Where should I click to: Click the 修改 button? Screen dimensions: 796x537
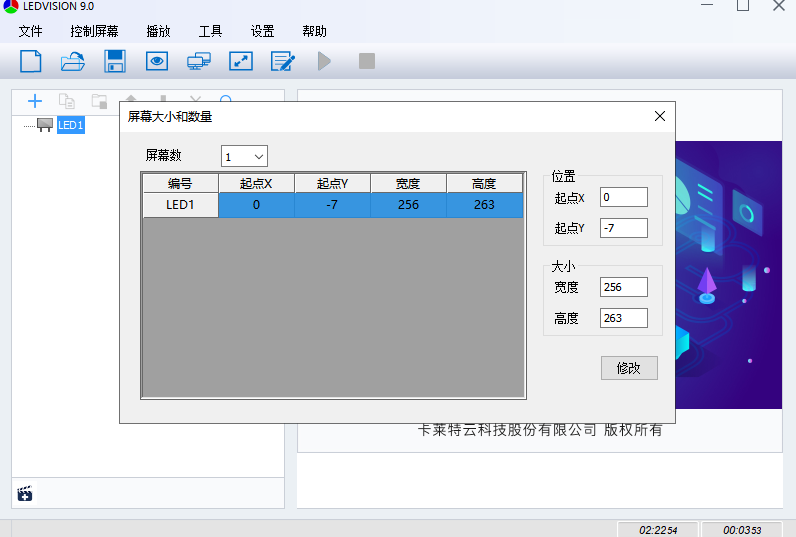click(629, 368)
